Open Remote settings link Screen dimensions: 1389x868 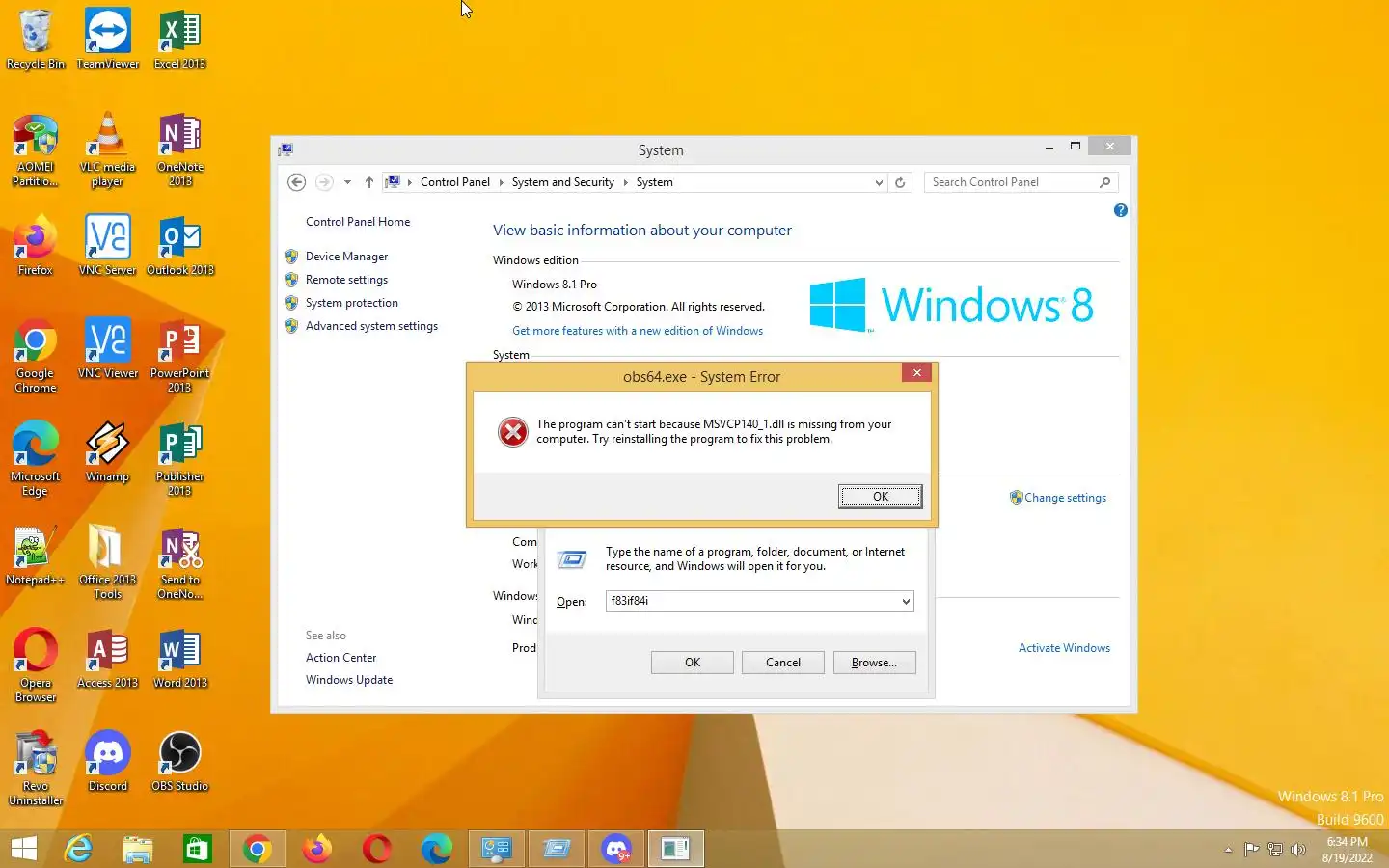pos(346,280)
